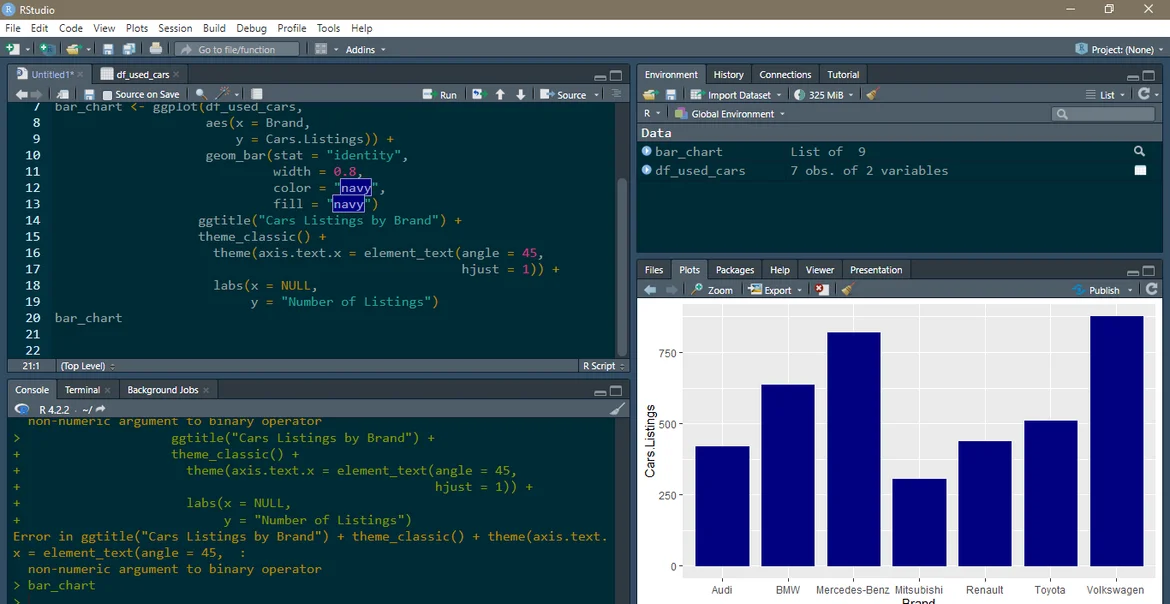Open the Import Dataset dropdown

click(739, 95)
